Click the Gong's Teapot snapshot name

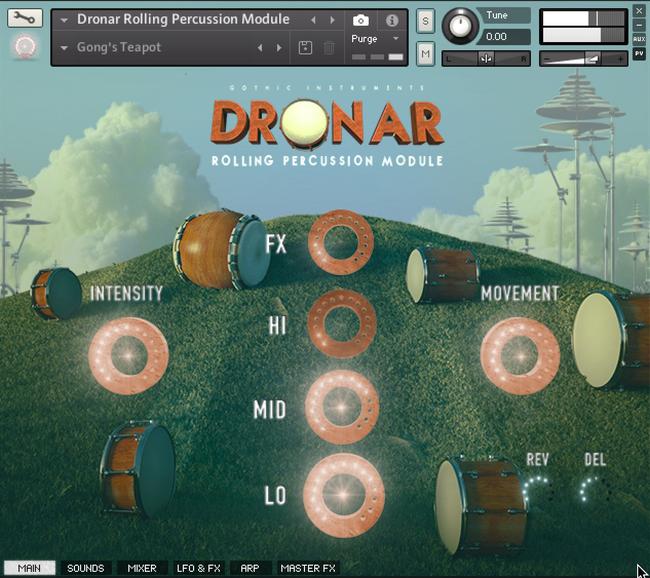(119, 47)
